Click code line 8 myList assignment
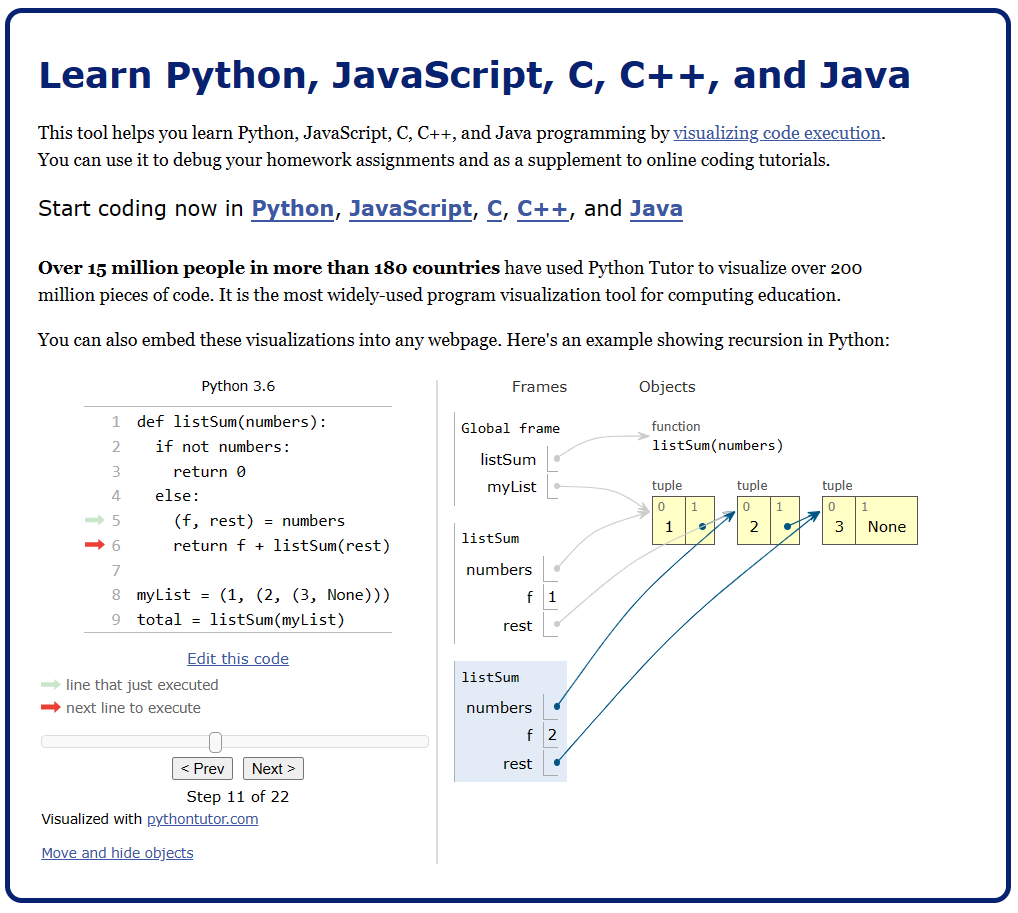 click(263, 595)
